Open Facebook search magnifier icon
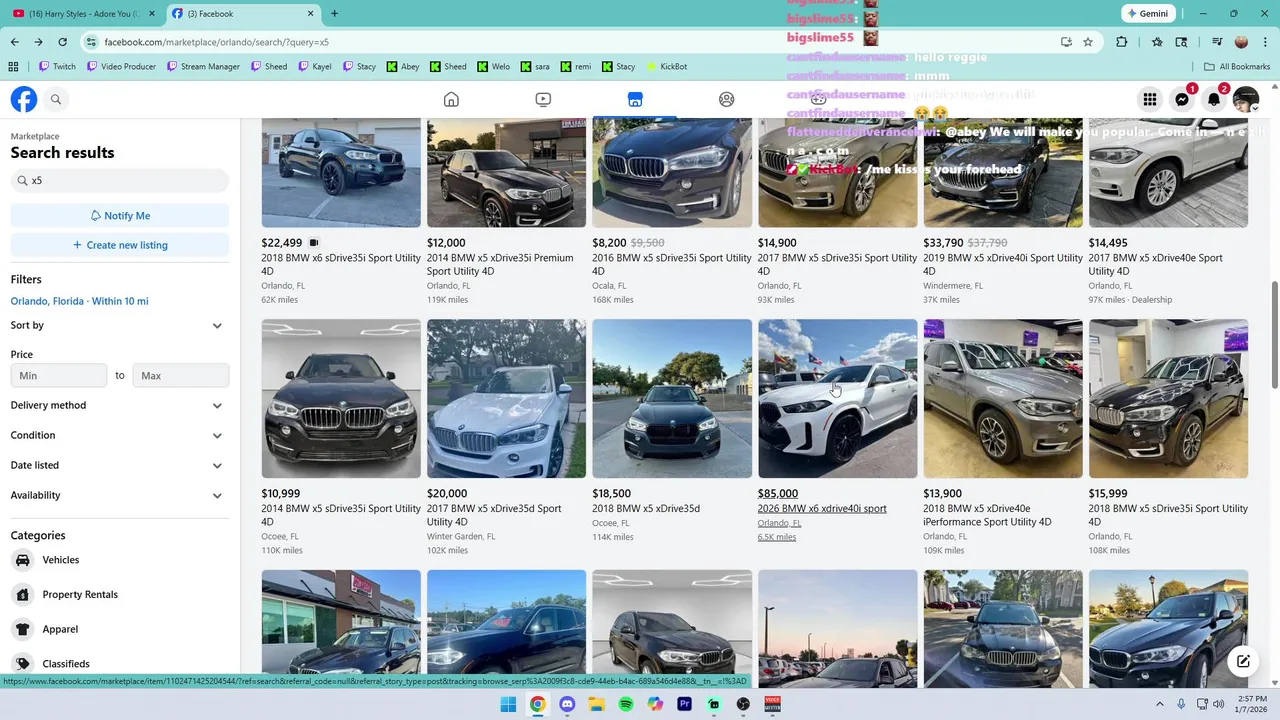1280x720 pixels. tap(56, 99)
